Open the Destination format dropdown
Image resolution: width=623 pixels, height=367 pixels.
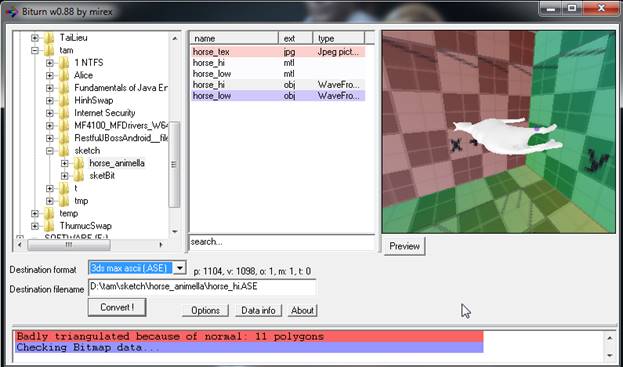[x=180, y=268]
